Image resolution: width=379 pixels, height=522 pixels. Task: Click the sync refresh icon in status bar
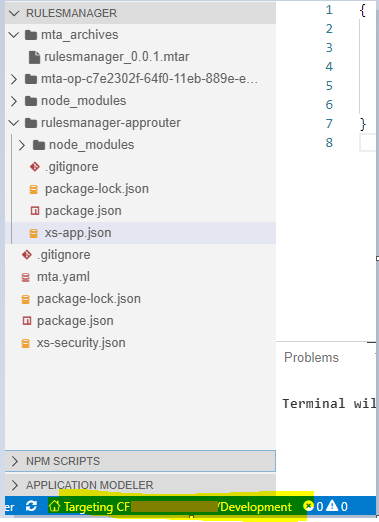tap(31, 506)
